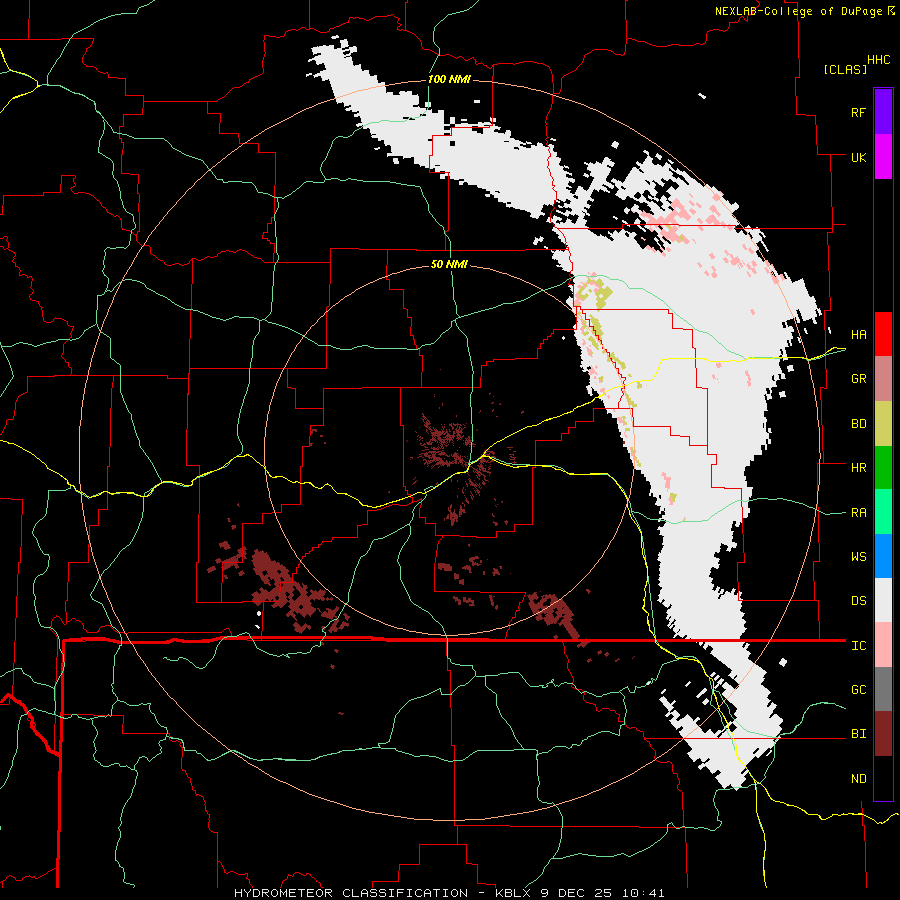Viewport: 900px width, 900px height.
Task: Click the RF legend label
Action: pyautogui.click(x=858, y=112)
